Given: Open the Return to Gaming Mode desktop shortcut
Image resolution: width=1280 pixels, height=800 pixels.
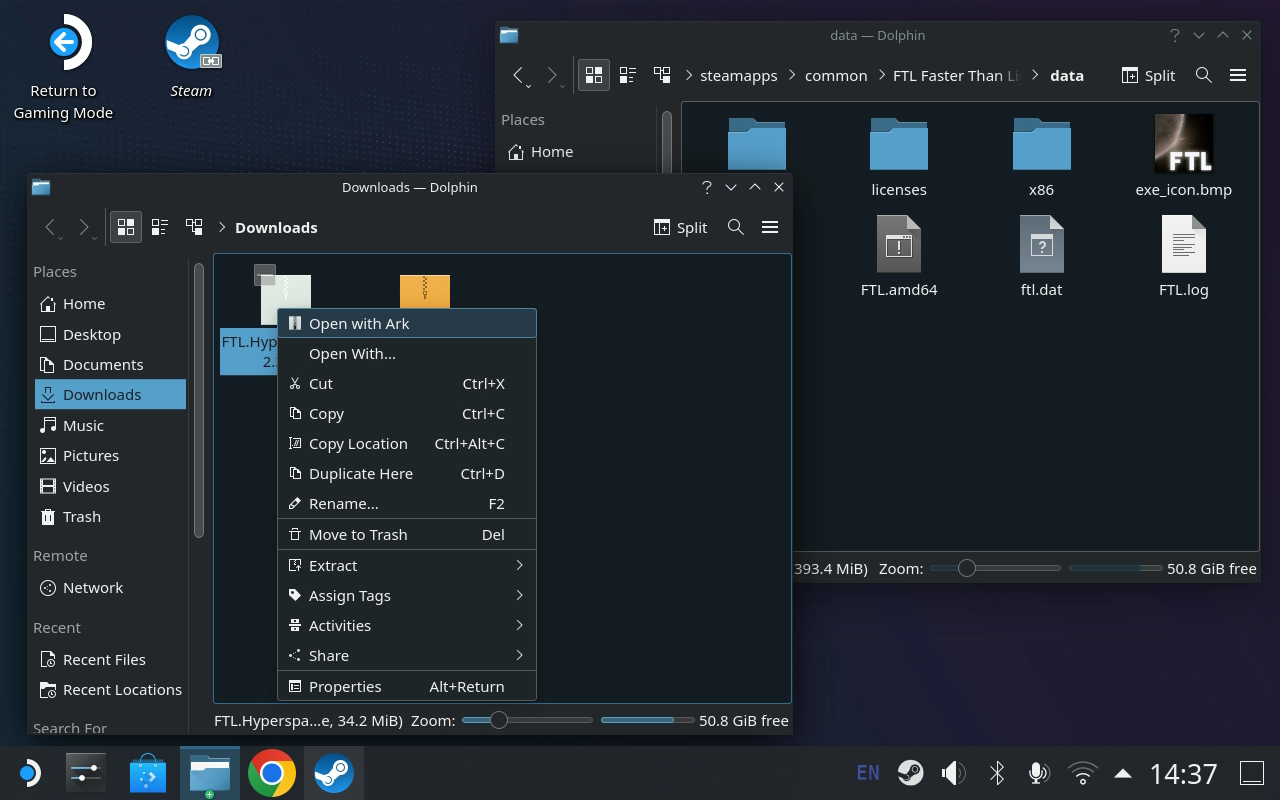Looking at the screenshot, I should 63,68.
